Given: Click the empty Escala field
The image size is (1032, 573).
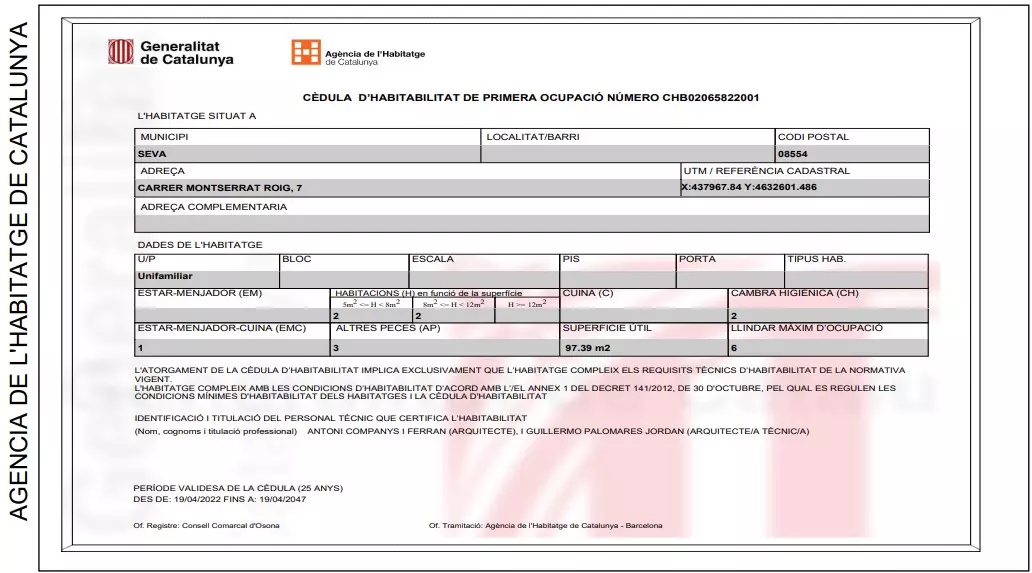Looking at the screenshot, I should pyautogui.click(x=484, y=276).
